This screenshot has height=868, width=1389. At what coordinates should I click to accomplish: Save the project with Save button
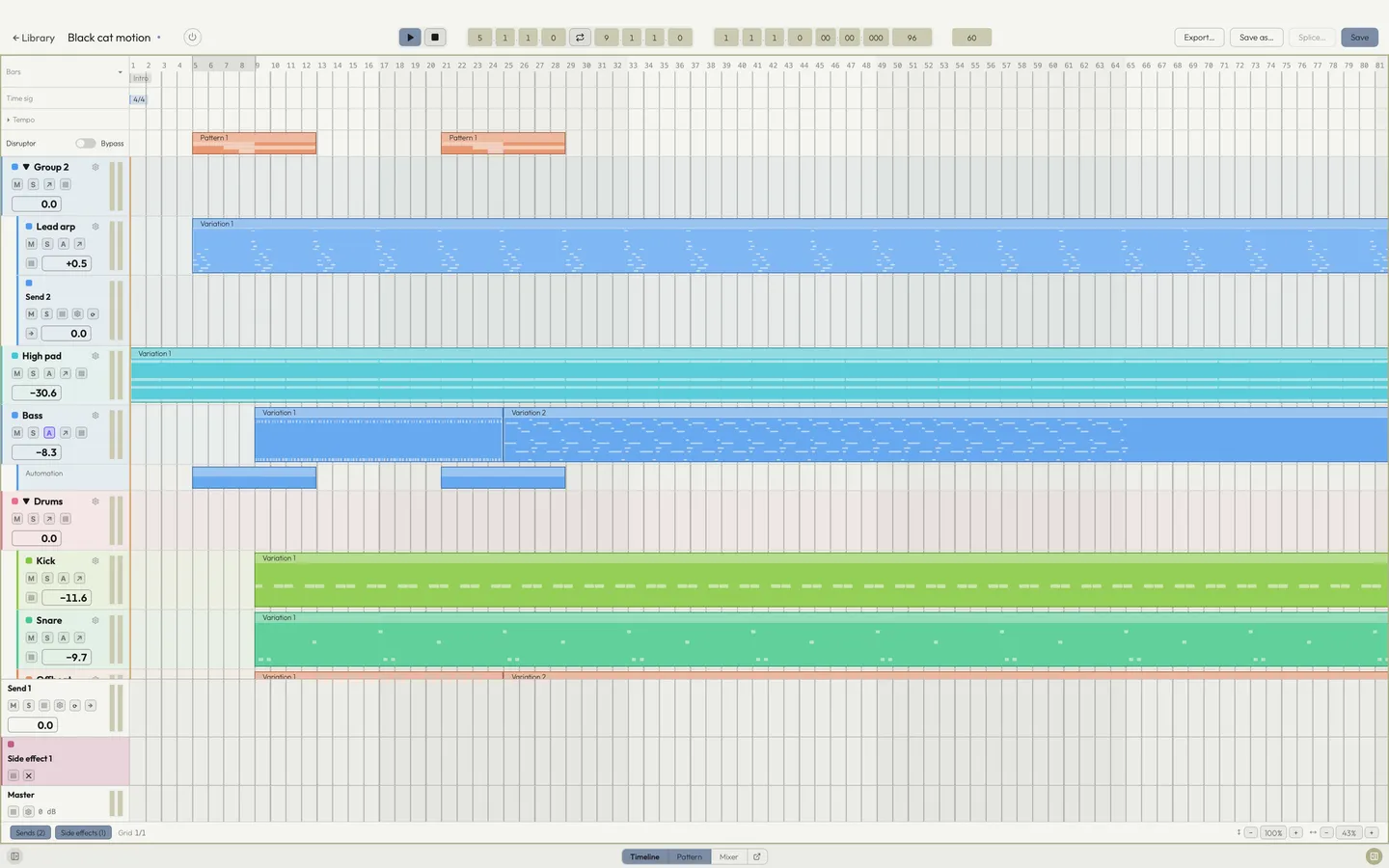tap(1359, 38)
